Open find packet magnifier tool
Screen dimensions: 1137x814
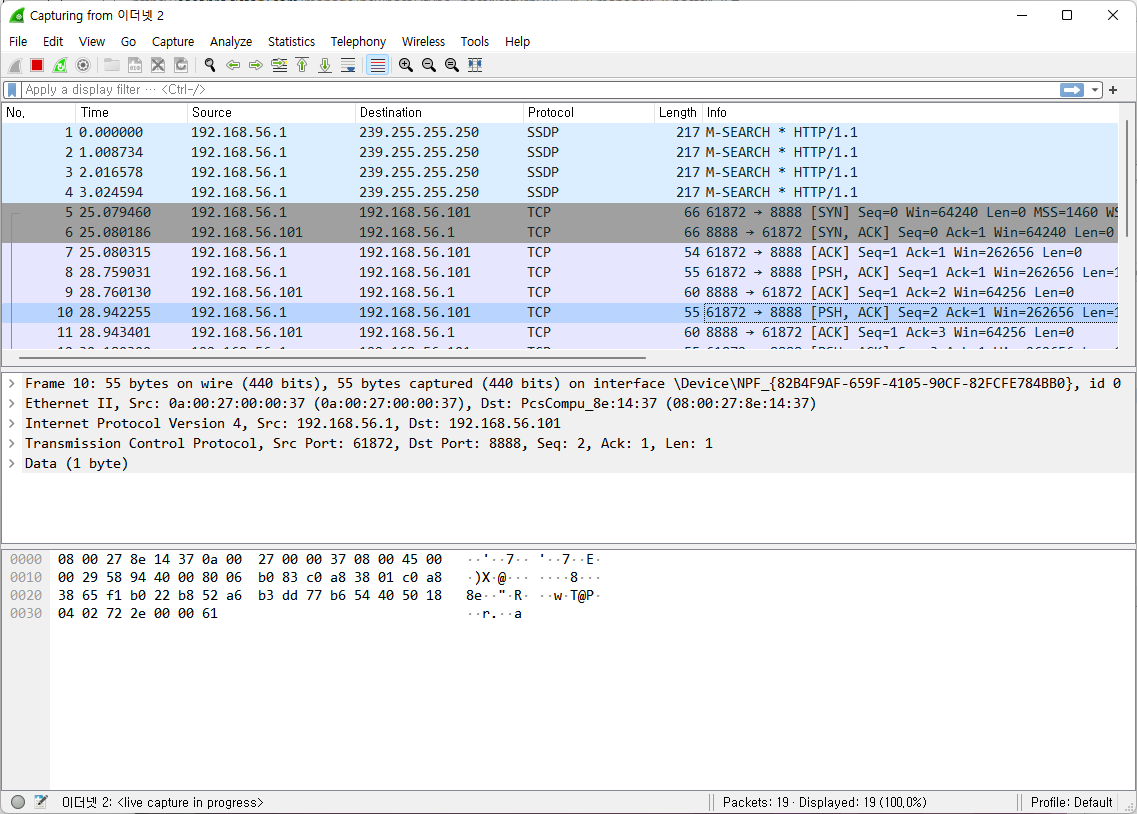pyautogui.click(x=210, y=65)
